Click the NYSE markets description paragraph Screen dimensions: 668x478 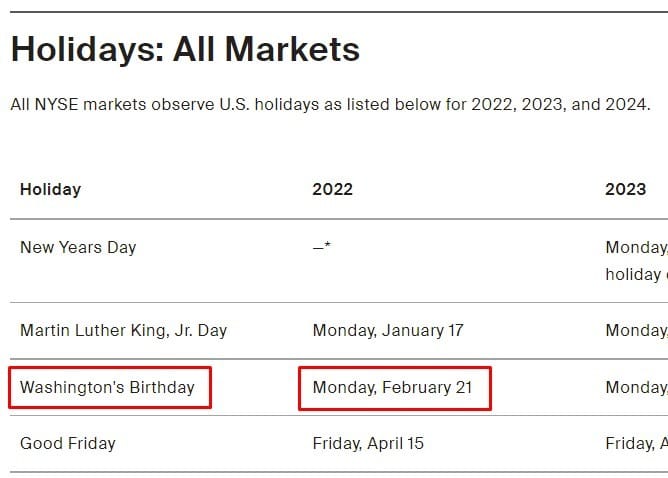(x=331, y=104)
